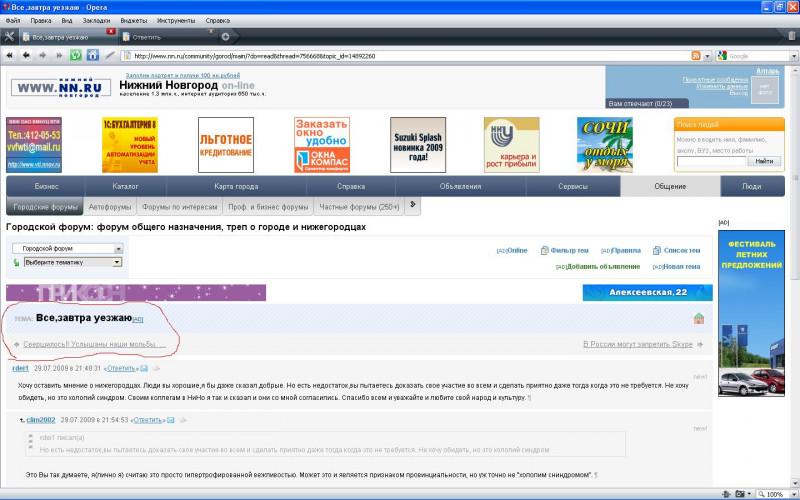
Task: Click the wand password icon in toolbar
Action: coord(110,56)
